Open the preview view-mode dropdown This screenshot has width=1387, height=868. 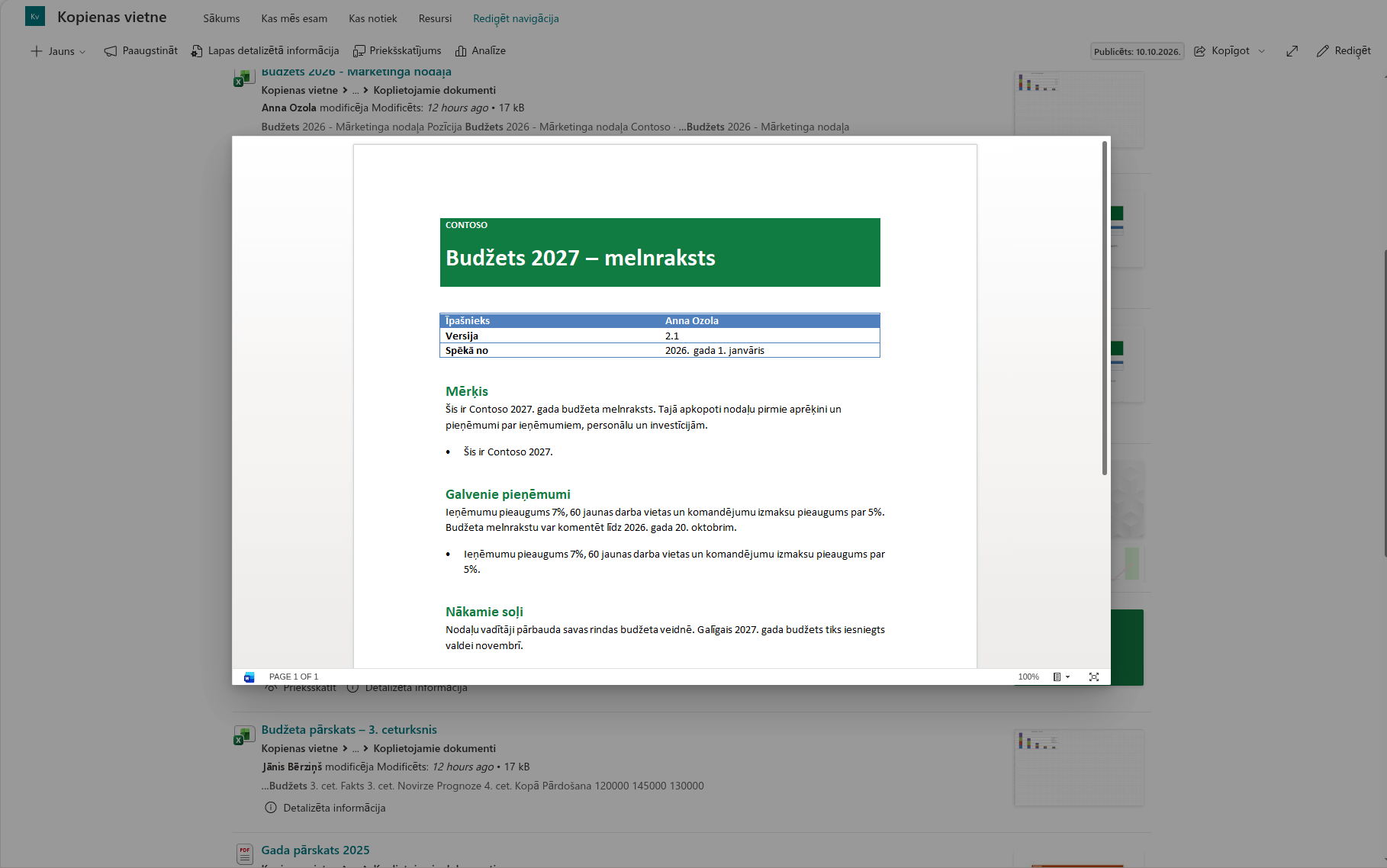point(1061,677)
